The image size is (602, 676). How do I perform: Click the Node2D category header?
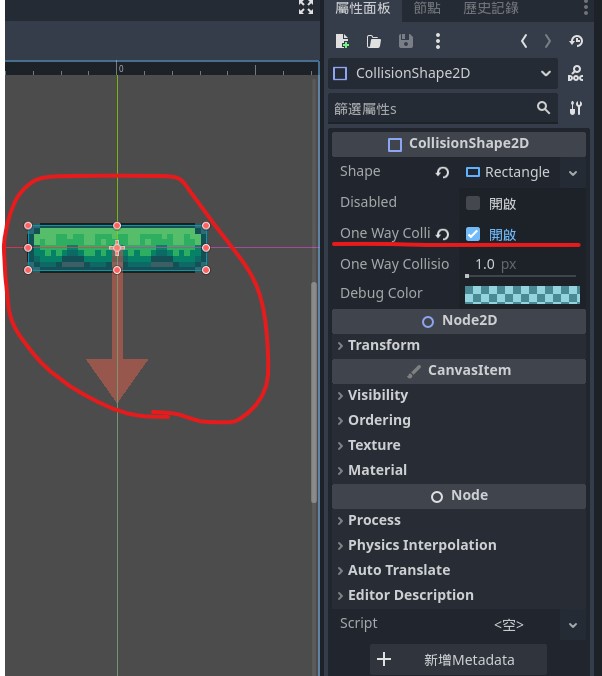point(459,321)
